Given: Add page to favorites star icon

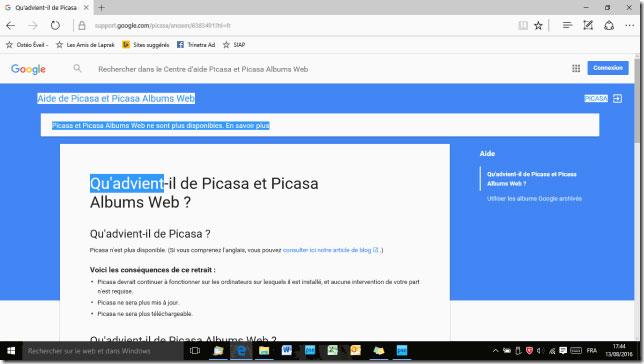Looking at the screenshot, I should [x=538, y=25].
